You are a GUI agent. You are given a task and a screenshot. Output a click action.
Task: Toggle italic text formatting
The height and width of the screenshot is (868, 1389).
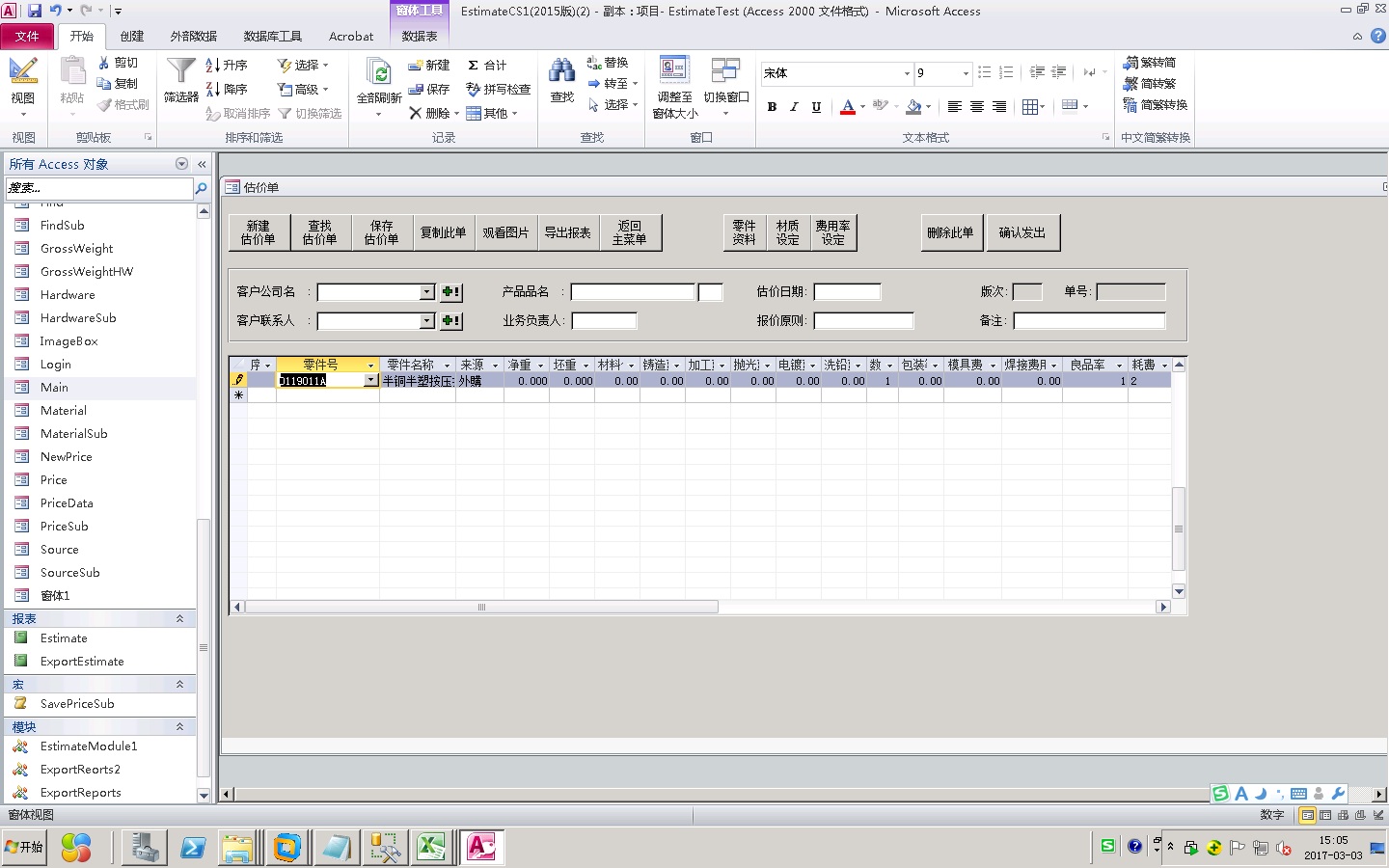pyautogui.click(x=794, y=107)
